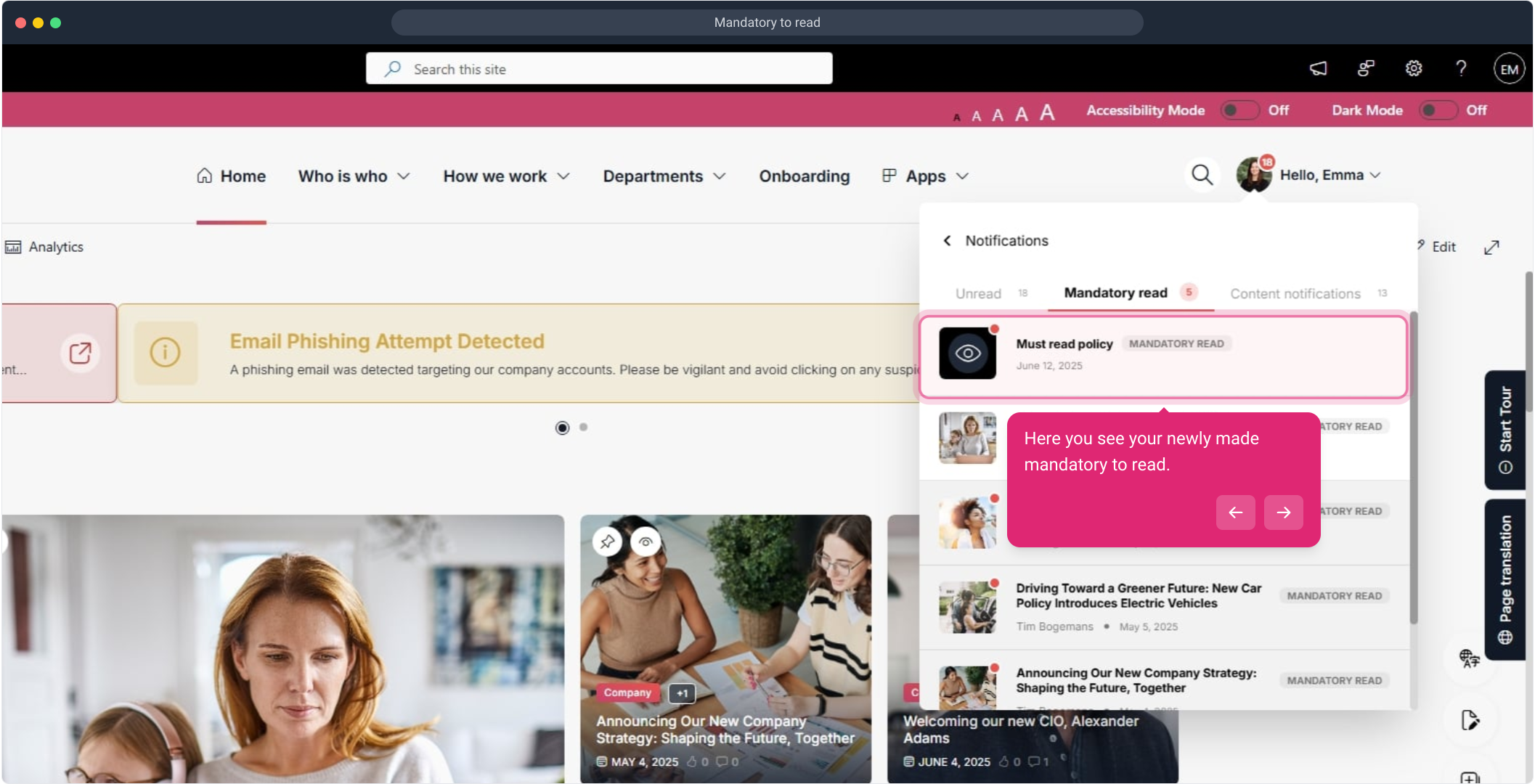Select first carousel dot indicator
Screen dimensions: 1535x784
pos(562,428)
